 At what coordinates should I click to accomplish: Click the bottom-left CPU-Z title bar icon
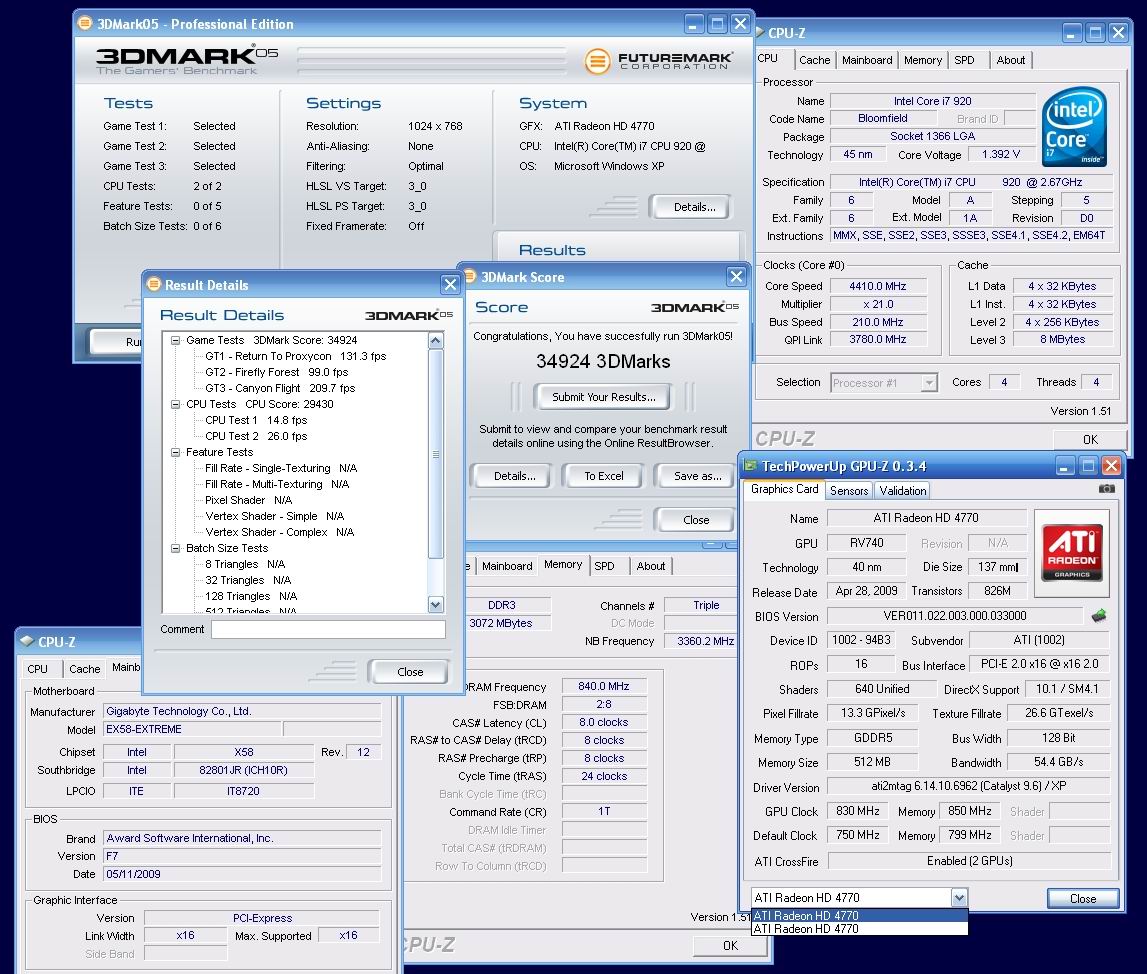(x=27, y=641)
